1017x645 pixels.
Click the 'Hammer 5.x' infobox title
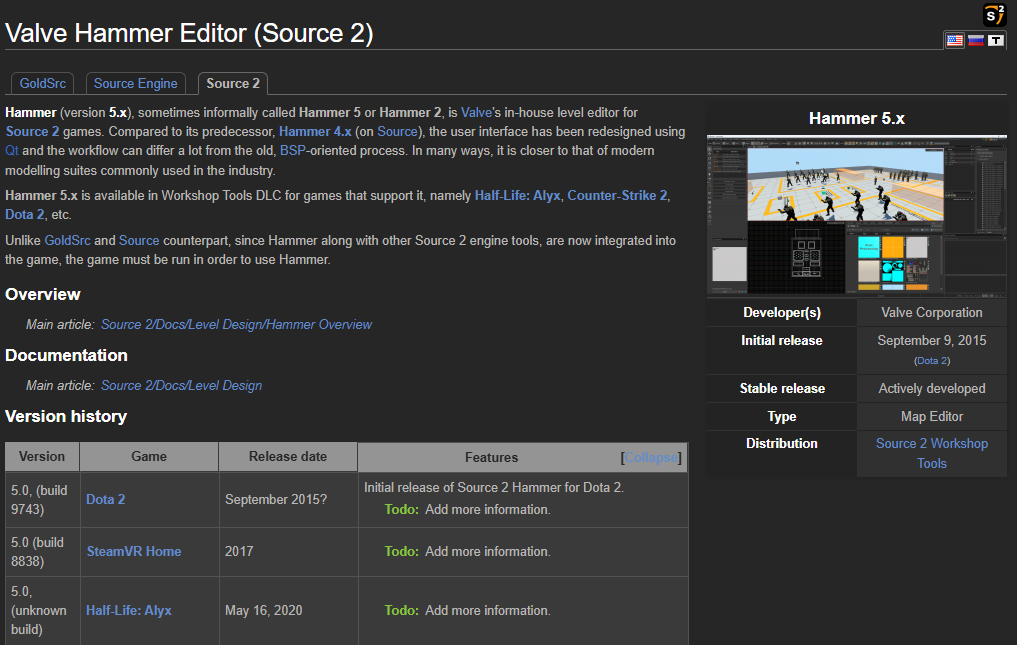[x=857, y=119]
